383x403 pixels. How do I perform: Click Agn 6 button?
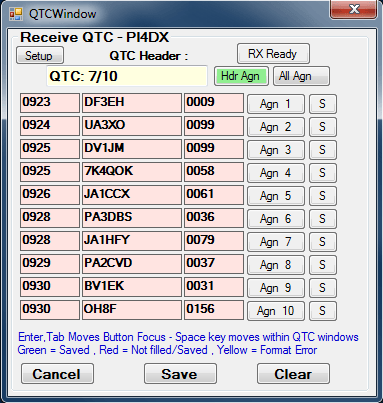[276, 219]
